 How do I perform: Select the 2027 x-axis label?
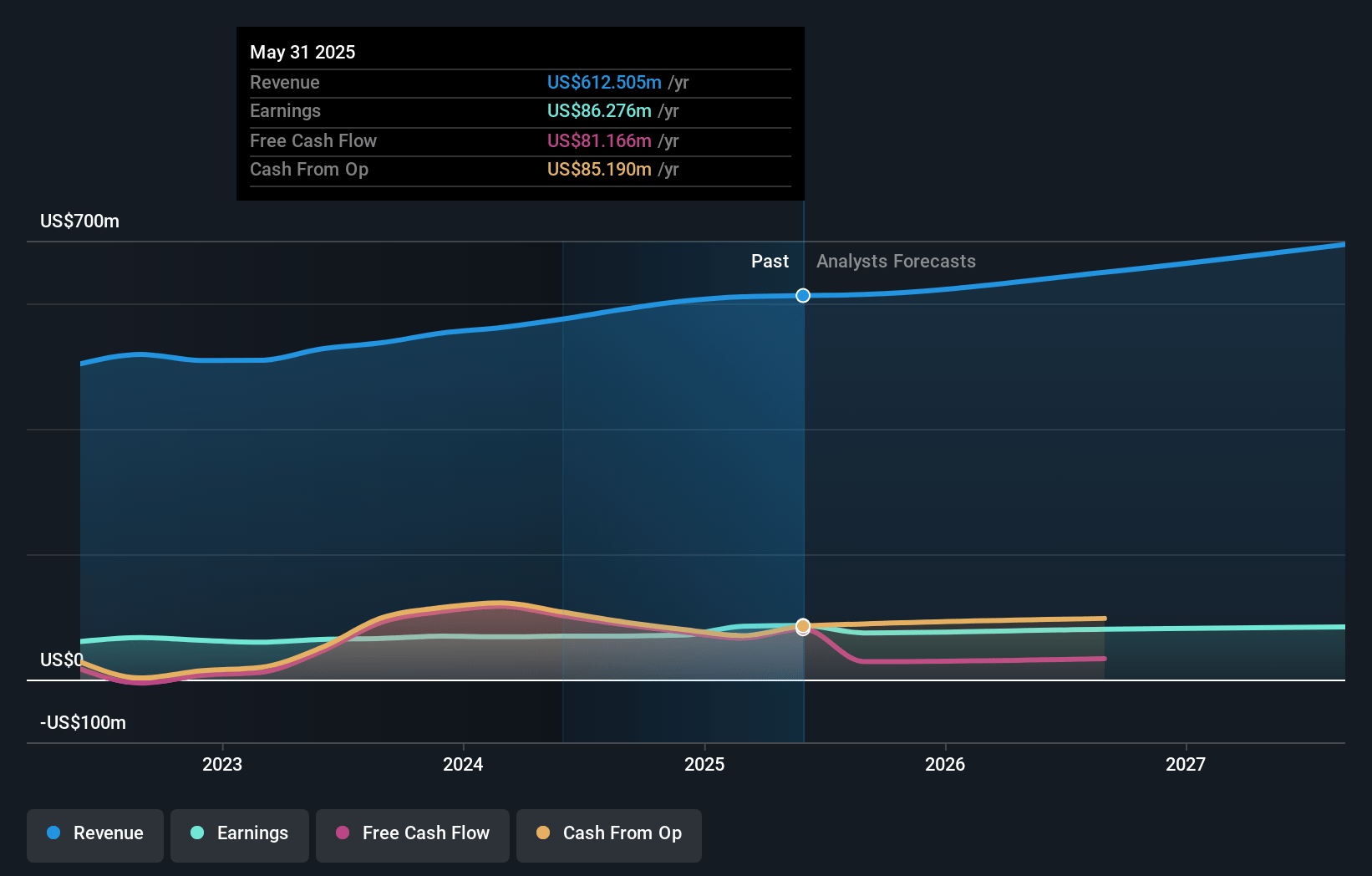(1186, 764)
